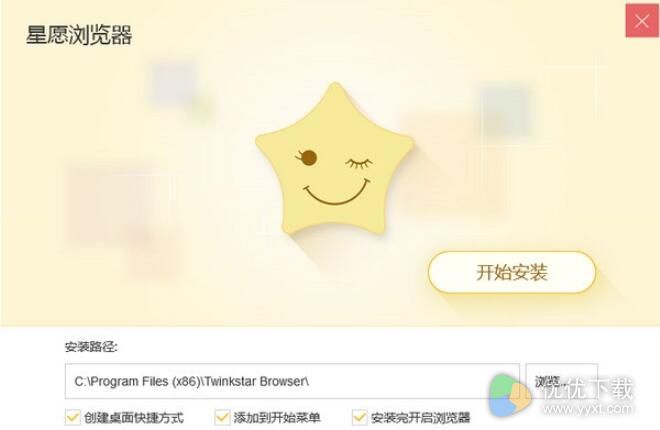Focus the Twinkstar Browser install path field

click(x=292, y=381)
